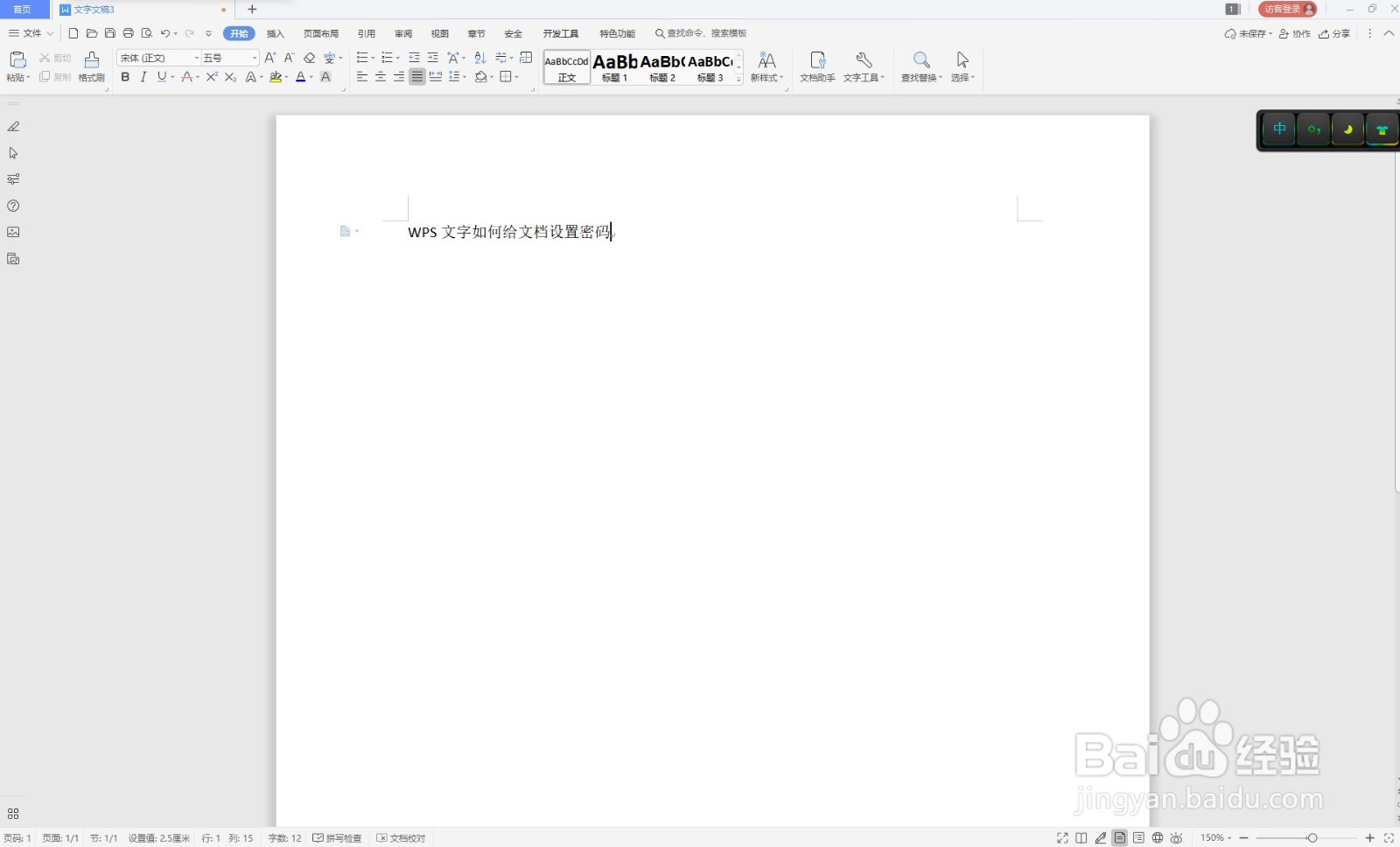This screenshot has width=1400, height=847.
Task: Run spell check (拼写检查) from status bar
Action: tap(339, 837)
